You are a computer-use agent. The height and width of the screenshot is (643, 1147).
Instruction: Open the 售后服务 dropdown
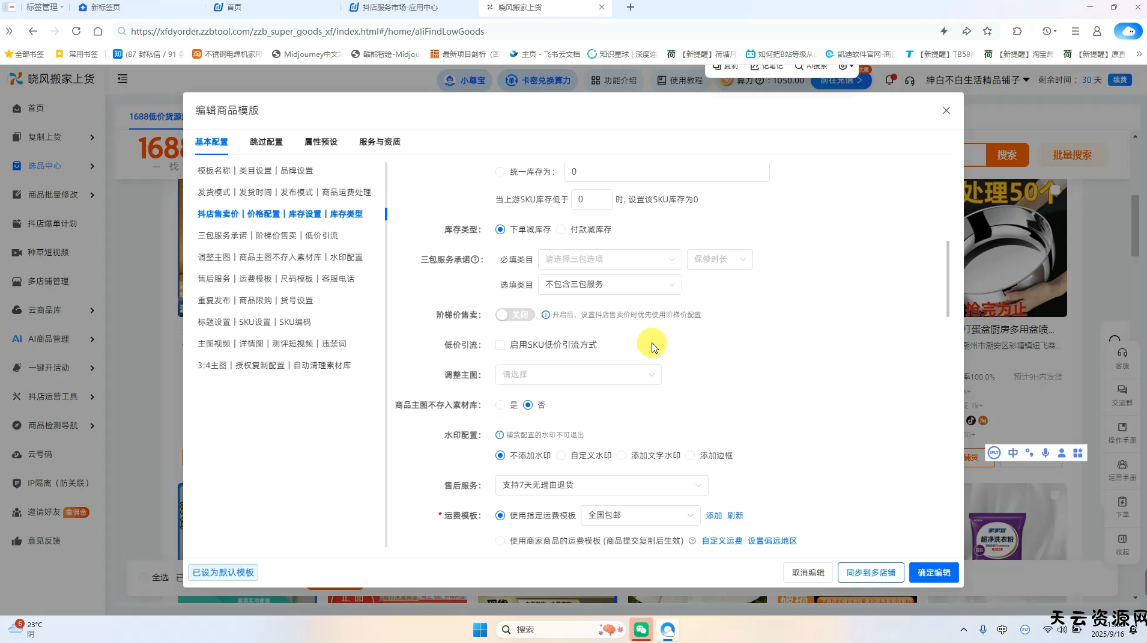pos(601,485)
